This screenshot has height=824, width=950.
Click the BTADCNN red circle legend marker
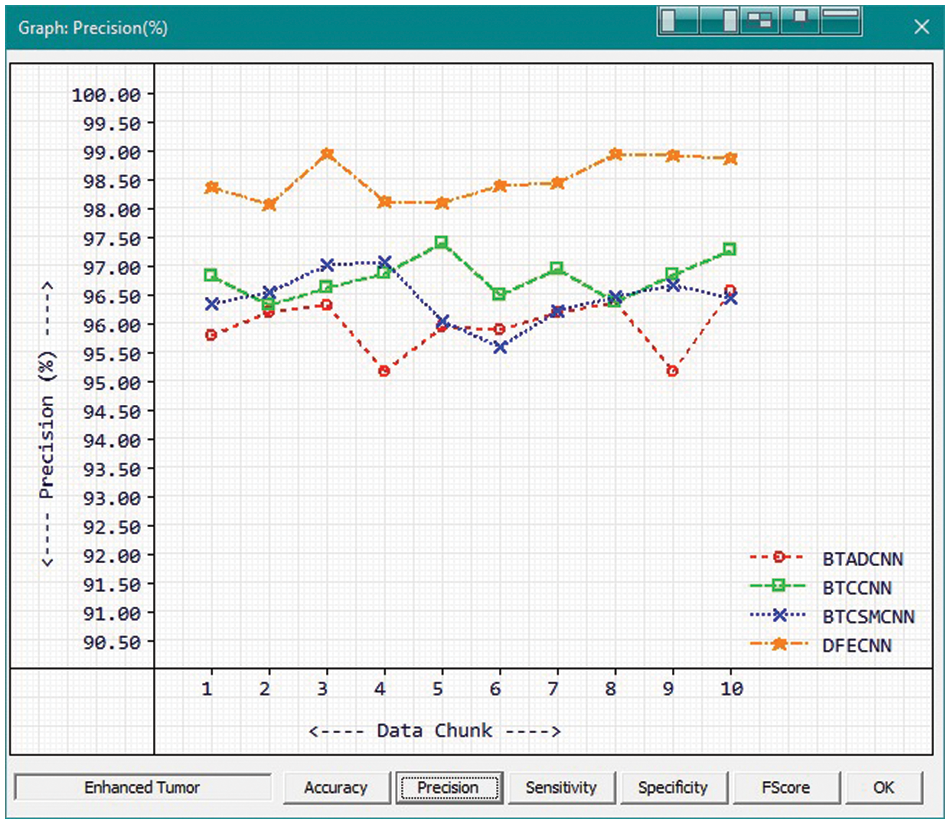781,558
